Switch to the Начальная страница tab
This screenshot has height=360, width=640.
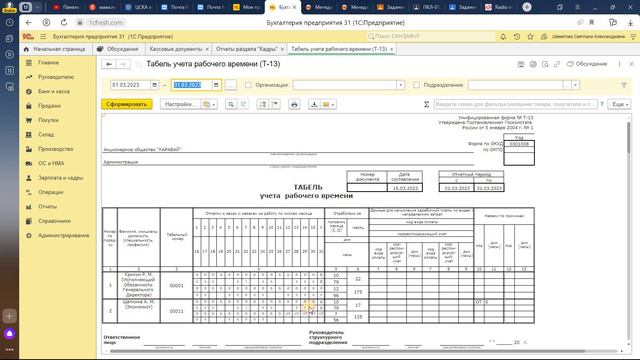[55, 49]
